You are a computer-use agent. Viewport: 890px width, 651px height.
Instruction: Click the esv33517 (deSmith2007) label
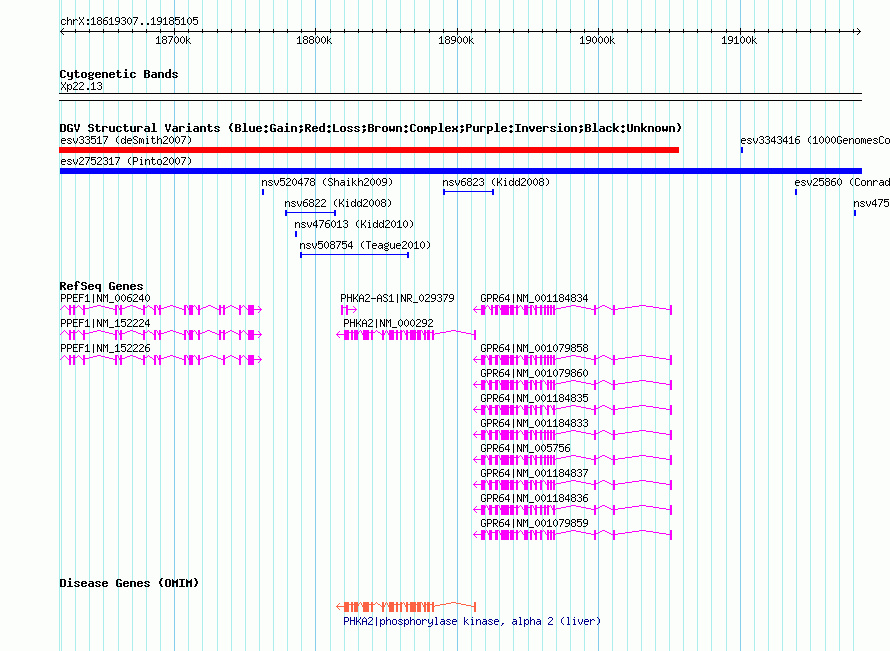click(x=126, y=140)
